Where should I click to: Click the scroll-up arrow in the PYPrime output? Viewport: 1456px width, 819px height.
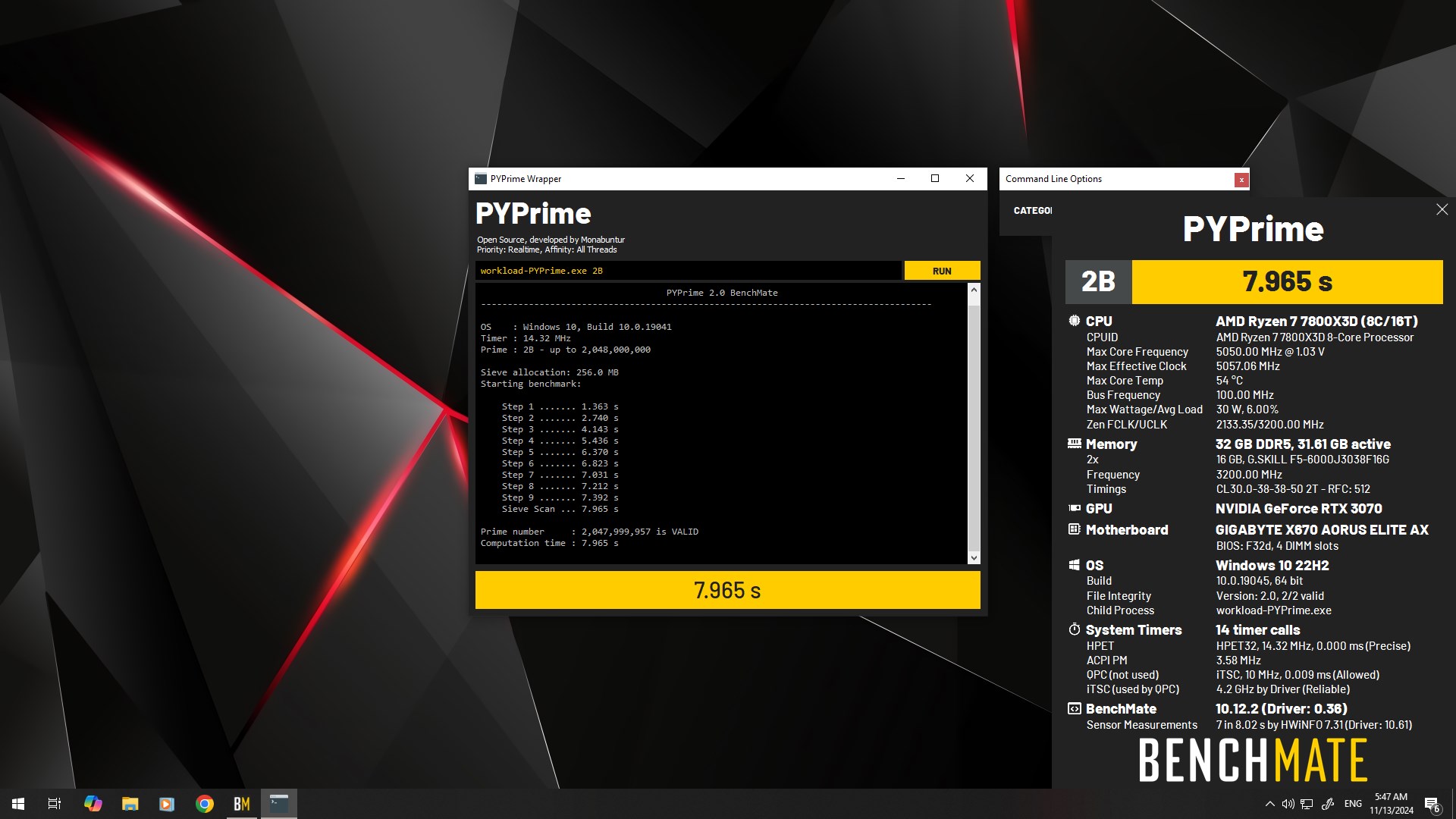(x=974, y=290)
